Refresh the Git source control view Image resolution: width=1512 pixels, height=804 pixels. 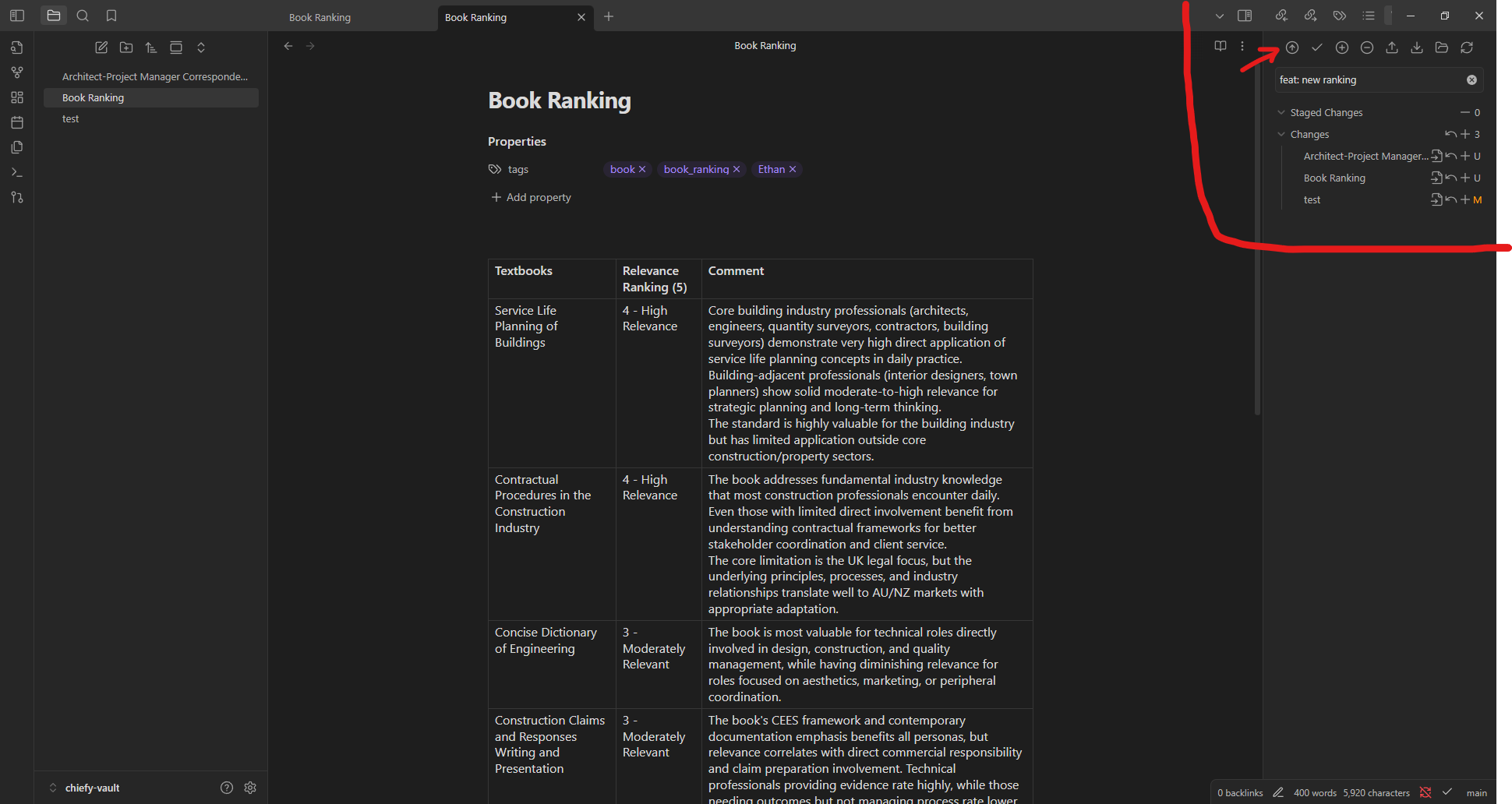coord(1467,48)
